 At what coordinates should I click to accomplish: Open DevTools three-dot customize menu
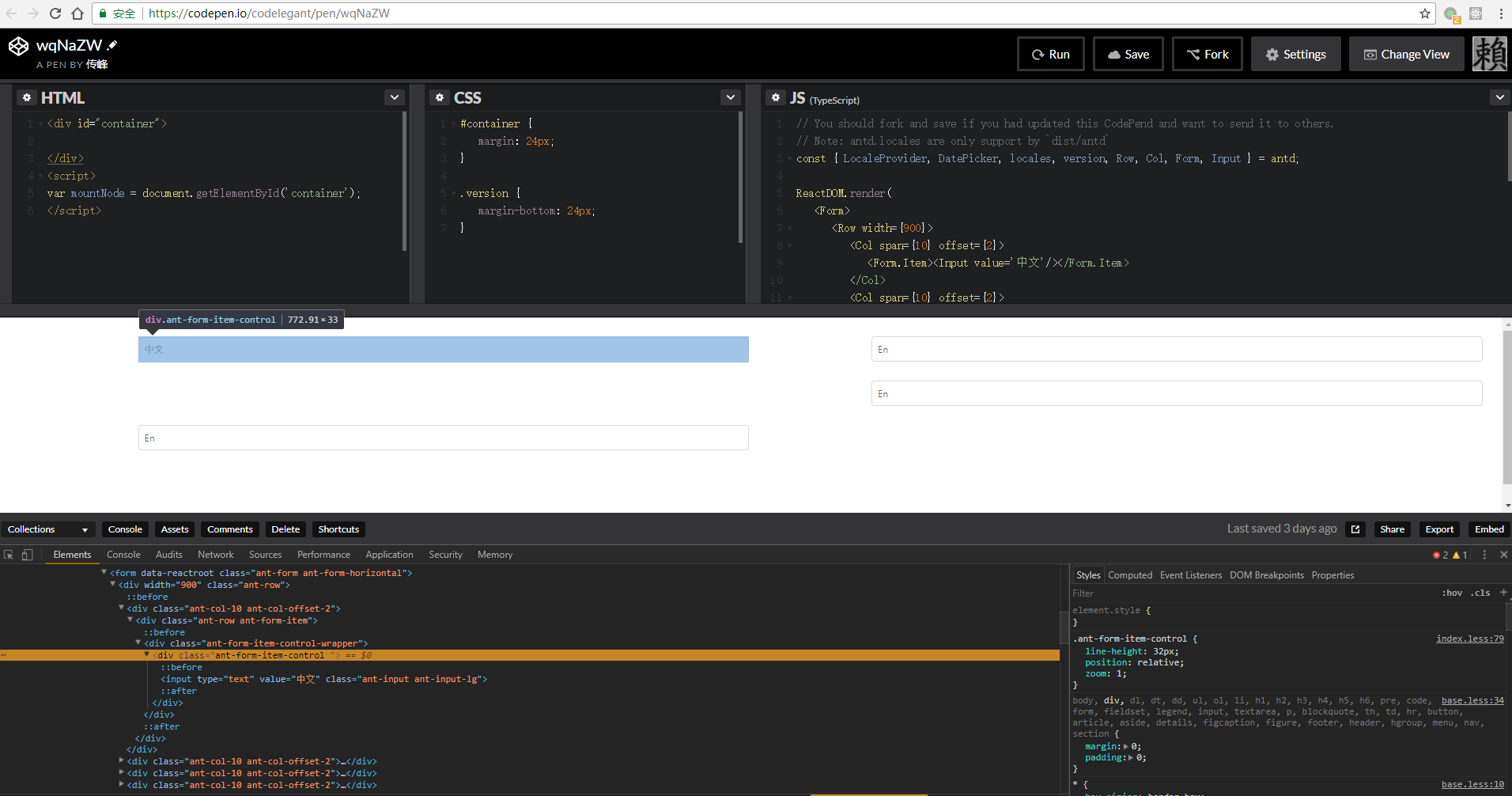point(1484,555)
